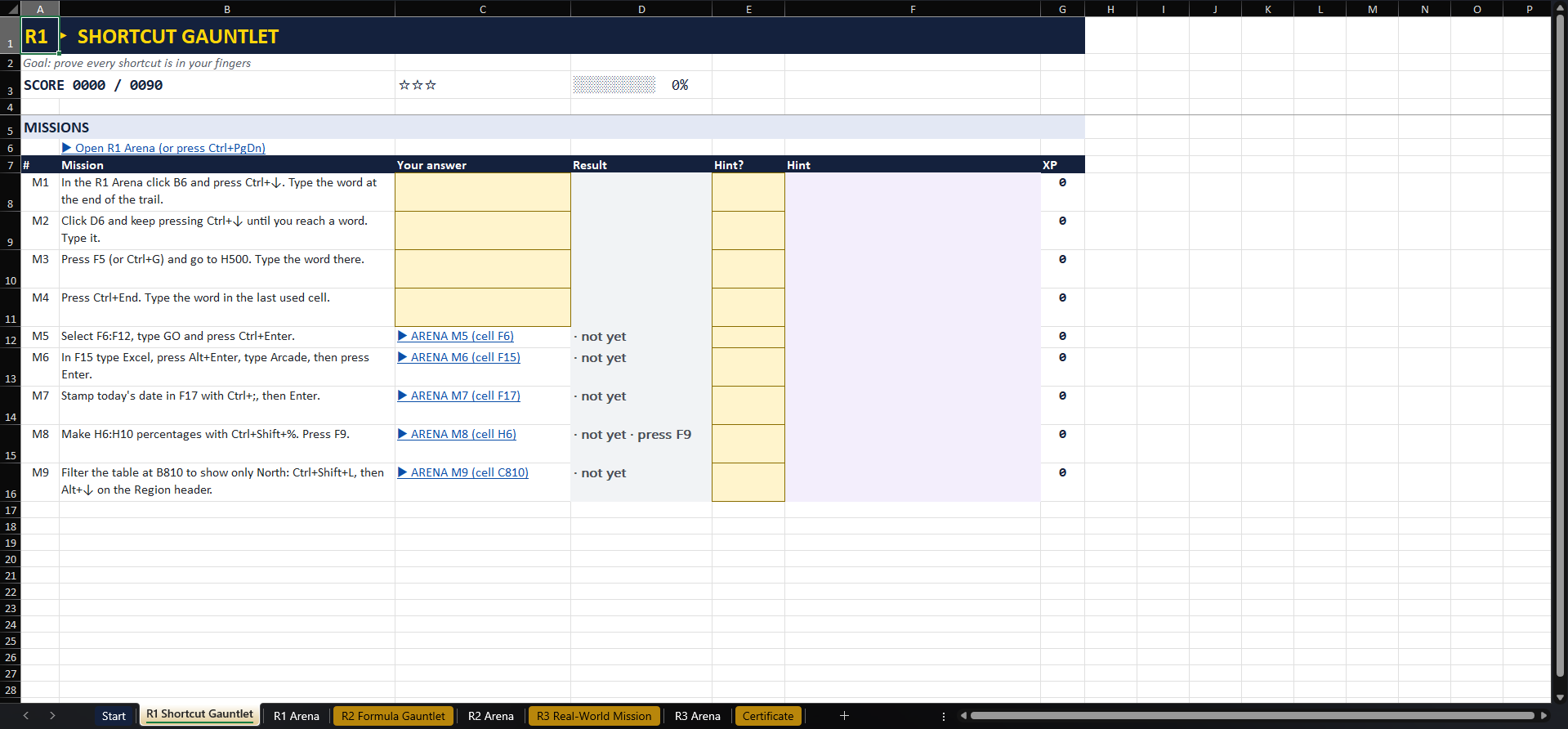The height and width of the screenshot is (729, 1568).
Task: Select column F header
Action: click(913, 9)
